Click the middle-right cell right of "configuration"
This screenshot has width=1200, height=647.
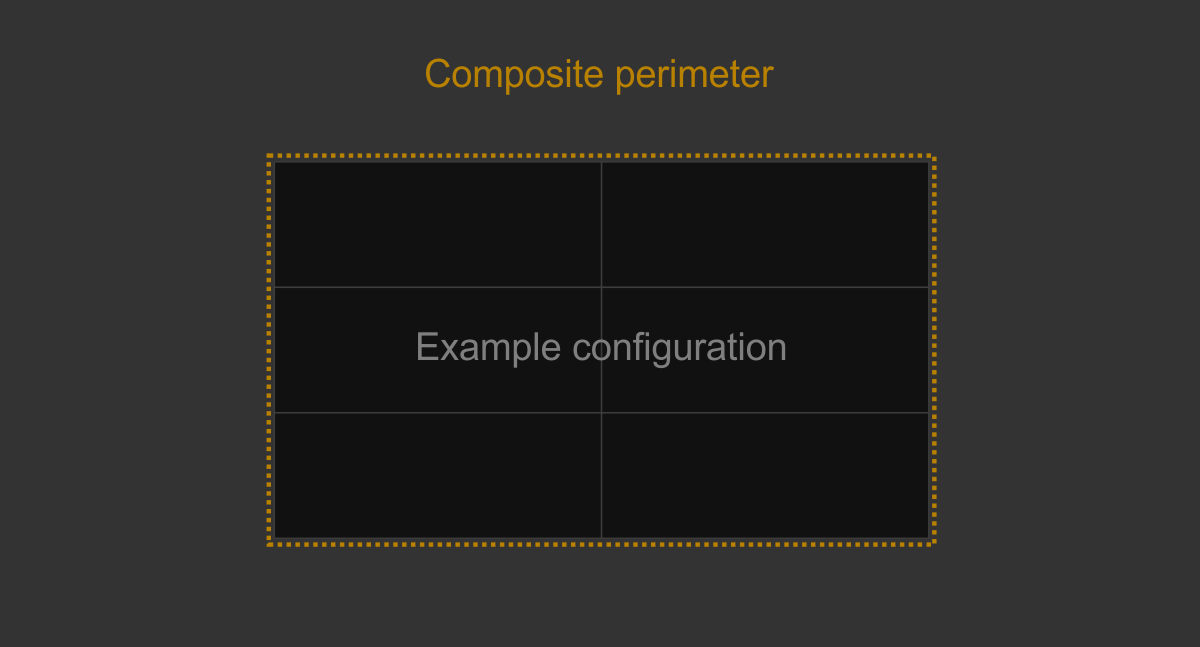click(x=858, y=350)
